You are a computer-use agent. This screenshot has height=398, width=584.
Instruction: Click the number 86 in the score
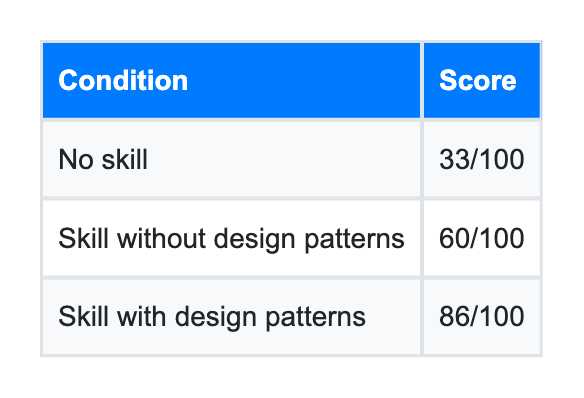click(454, 317)
